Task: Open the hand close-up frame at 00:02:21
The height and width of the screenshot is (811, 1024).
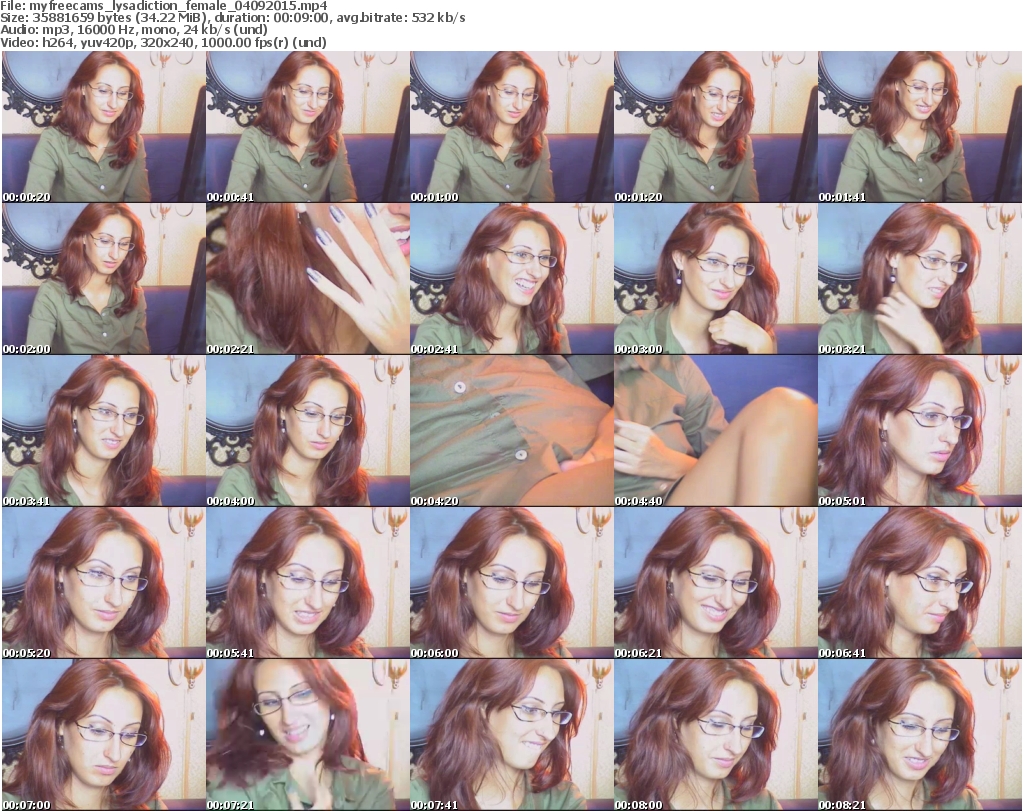Action: pos(308,279)
